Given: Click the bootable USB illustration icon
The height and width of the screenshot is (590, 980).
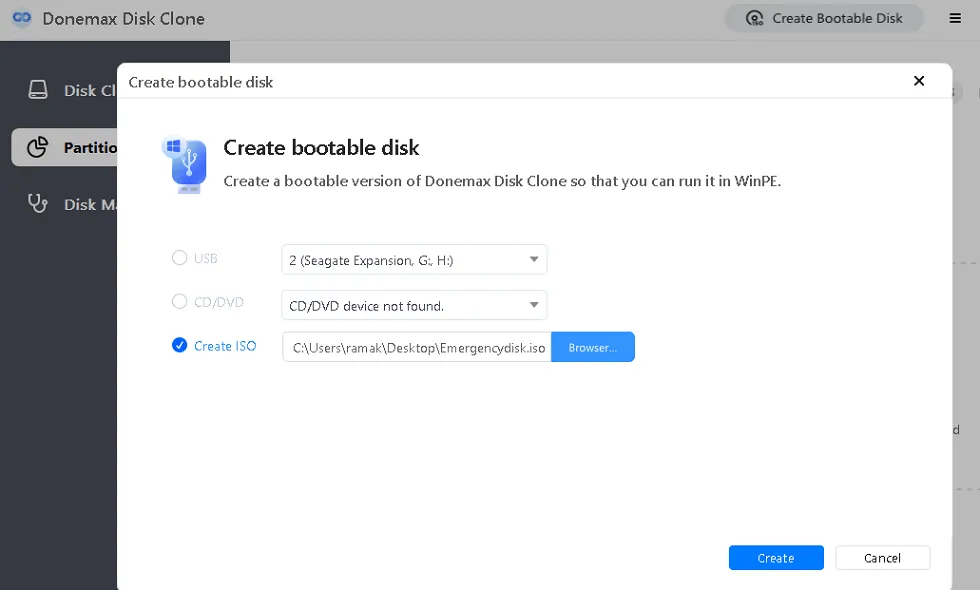Looking at the screenshot, I should pos(186,164).
